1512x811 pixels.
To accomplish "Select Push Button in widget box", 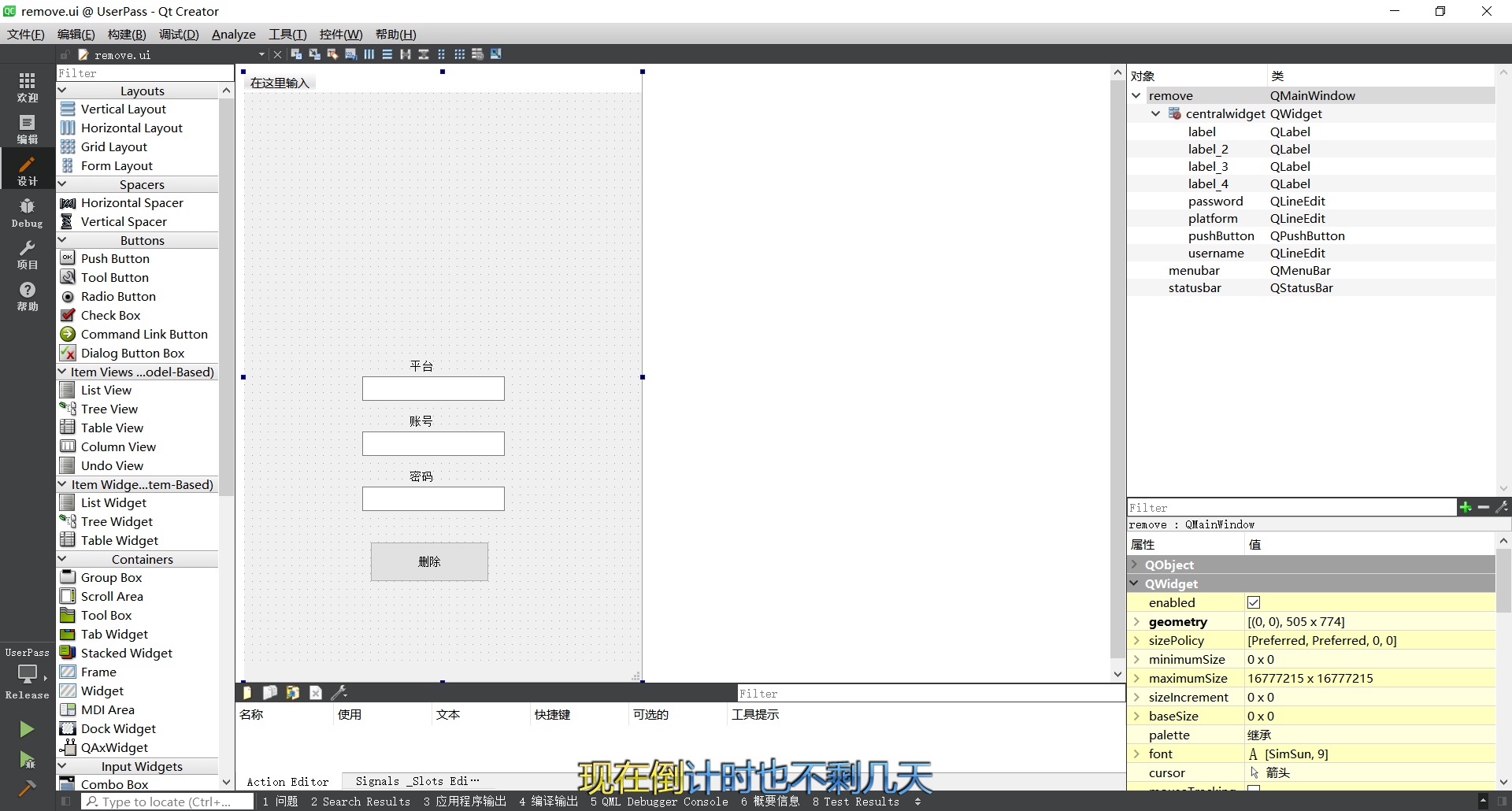I will tap(115, 258).
